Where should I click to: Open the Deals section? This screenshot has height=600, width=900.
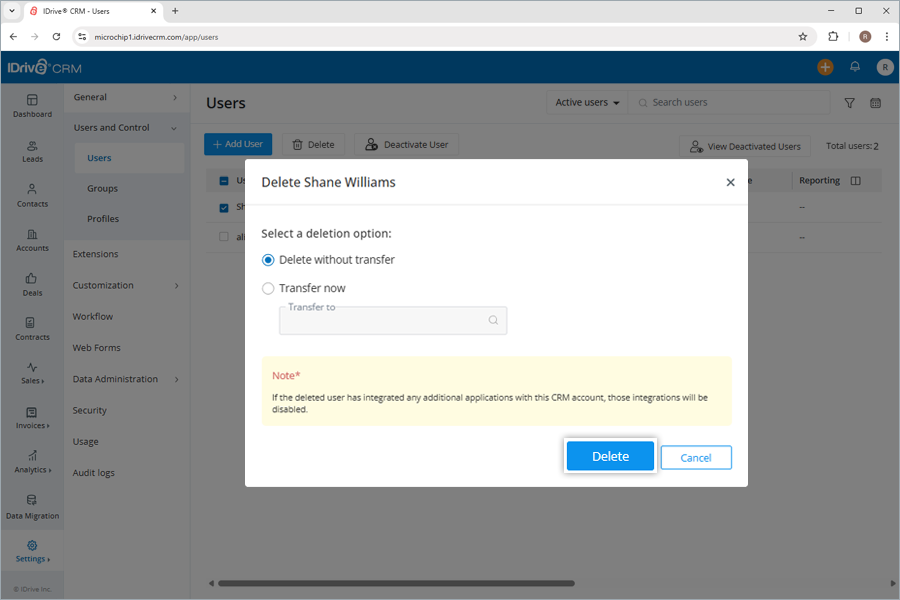(32, 286)
